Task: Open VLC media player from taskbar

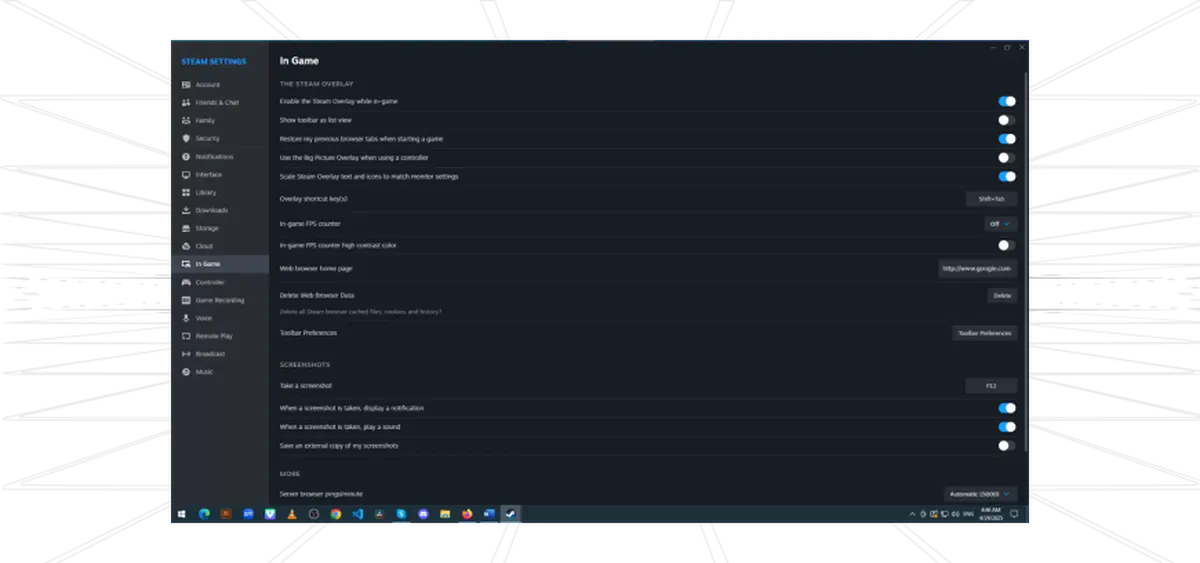Action: click(x=291, y=514)
